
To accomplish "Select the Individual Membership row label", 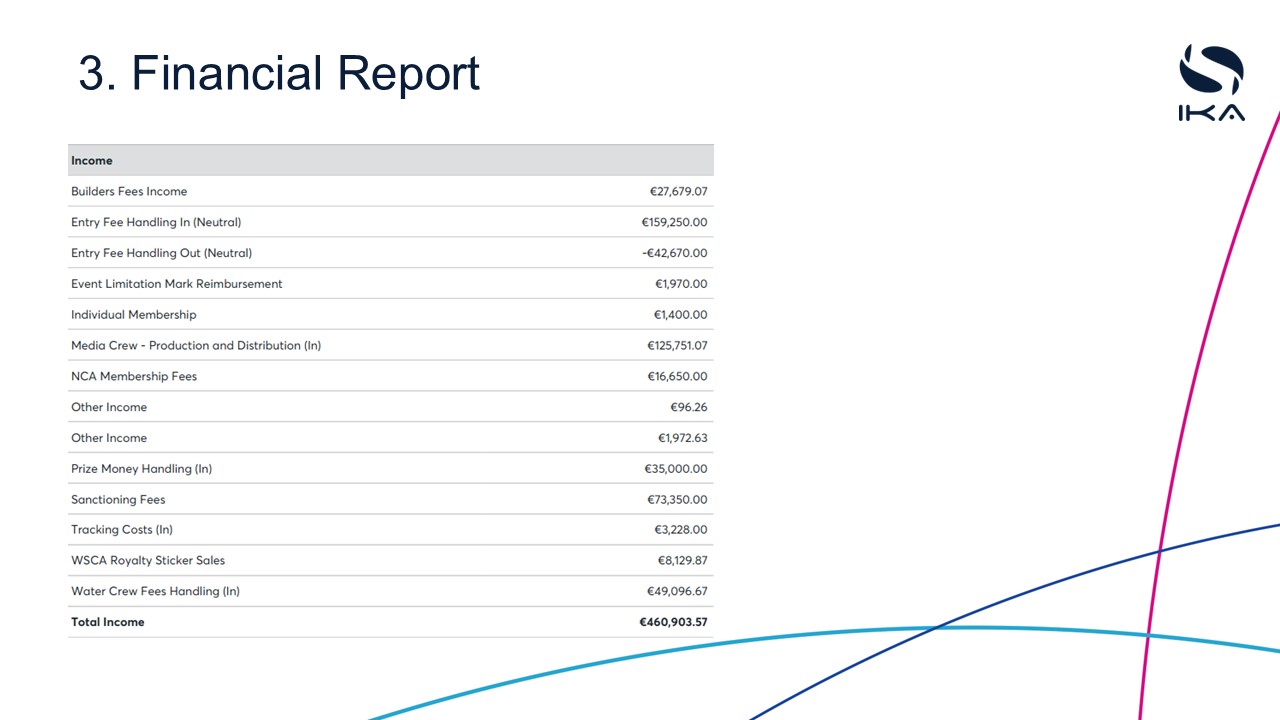I will (133, 315).
